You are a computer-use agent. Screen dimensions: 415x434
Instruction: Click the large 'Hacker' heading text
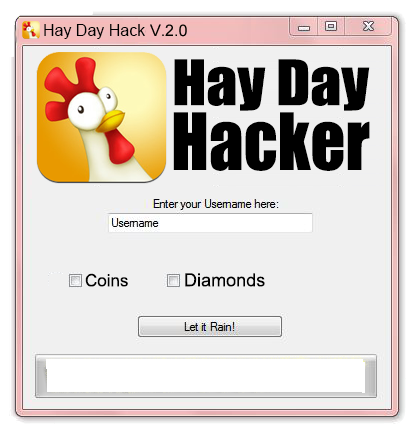(271, 142)
